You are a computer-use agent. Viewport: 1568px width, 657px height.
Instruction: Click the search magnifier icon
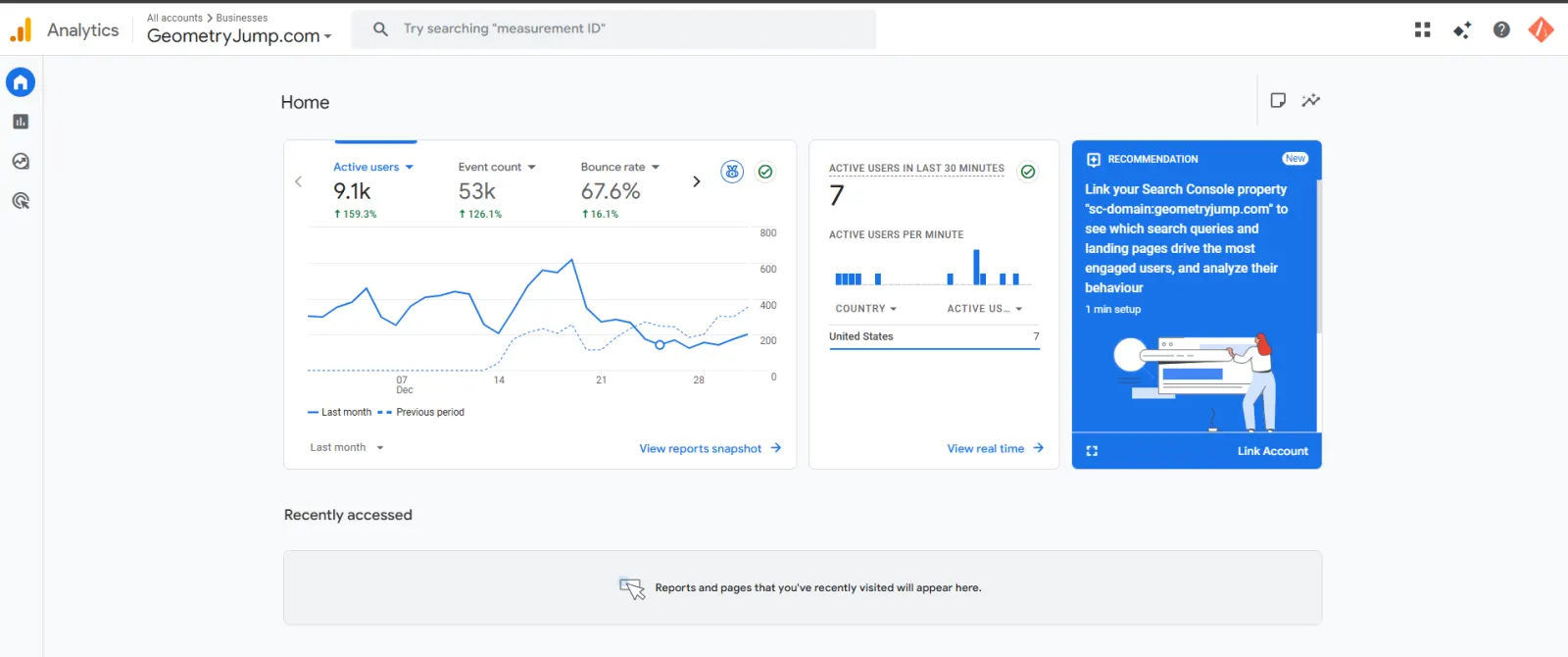click(380, 29)
